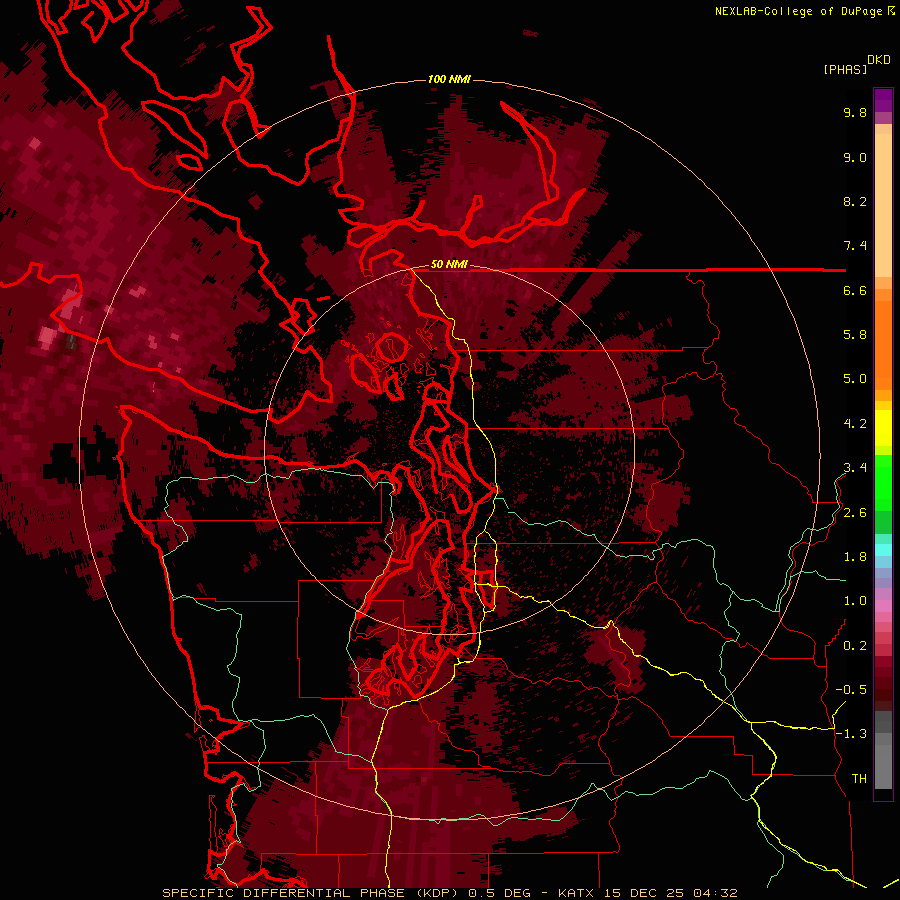Click the yellow swatch on the color bar
Image resolution: width=900 pixels, height=900 pixels.
tap(883, 428)
